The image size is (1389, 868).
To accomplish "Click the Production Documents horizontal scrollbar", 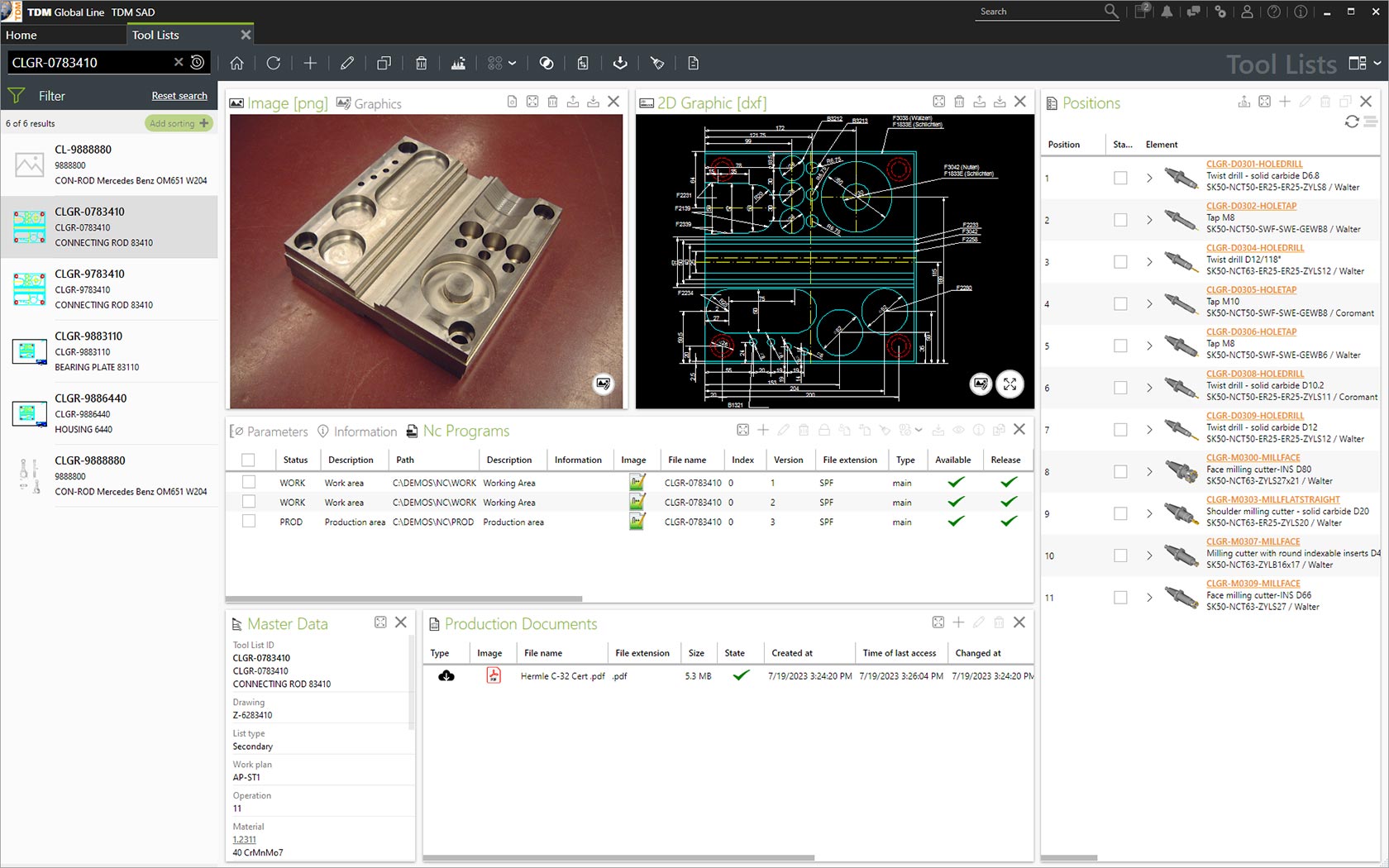I will 618,857.
